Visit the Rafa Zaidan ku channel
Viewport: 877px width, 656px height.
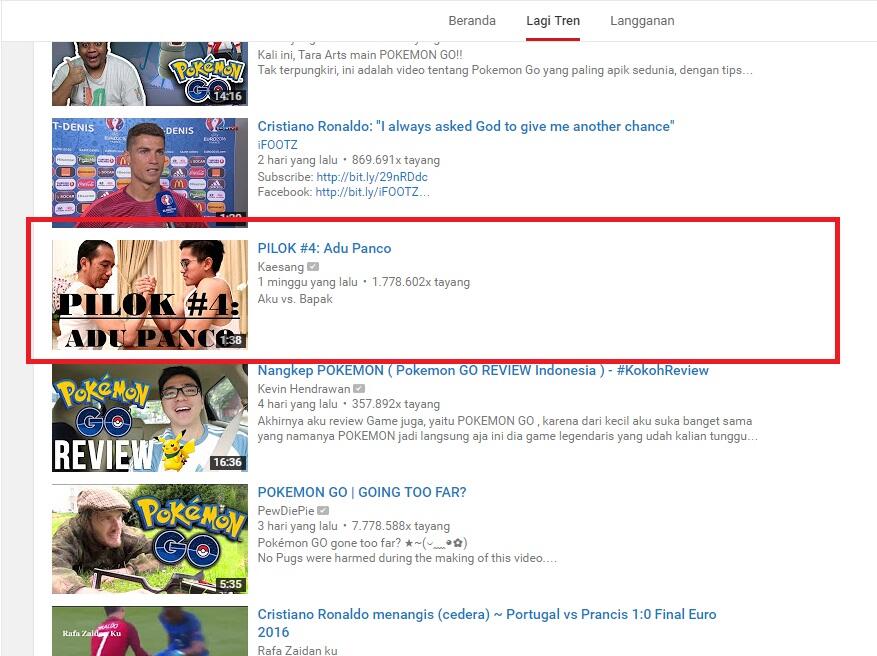coord(297,650)
